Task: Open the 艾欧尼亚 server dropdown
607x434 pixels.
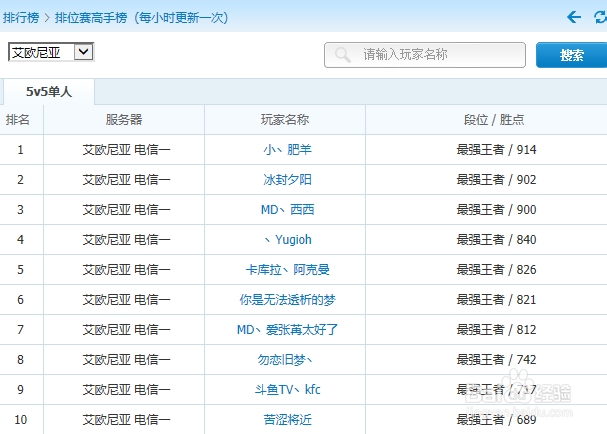Action: 50,52
